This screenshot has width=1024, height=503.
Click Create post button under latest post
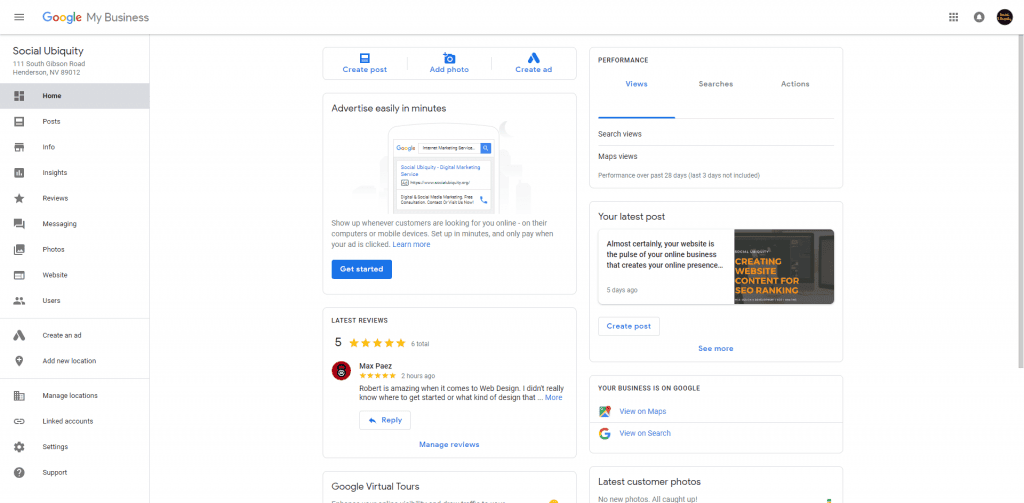(628, 326)
